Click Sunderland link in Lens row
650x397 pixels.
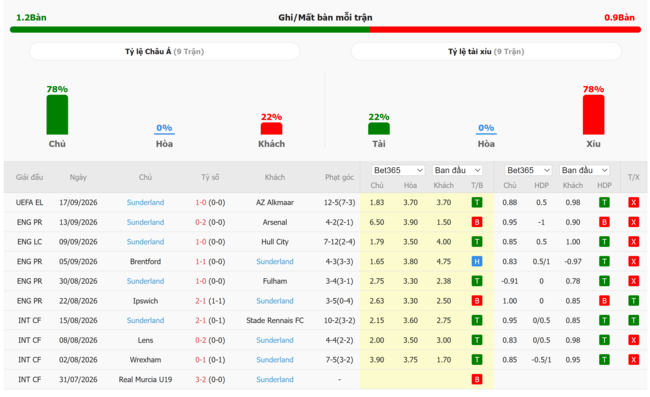click(x=275, y=340)
